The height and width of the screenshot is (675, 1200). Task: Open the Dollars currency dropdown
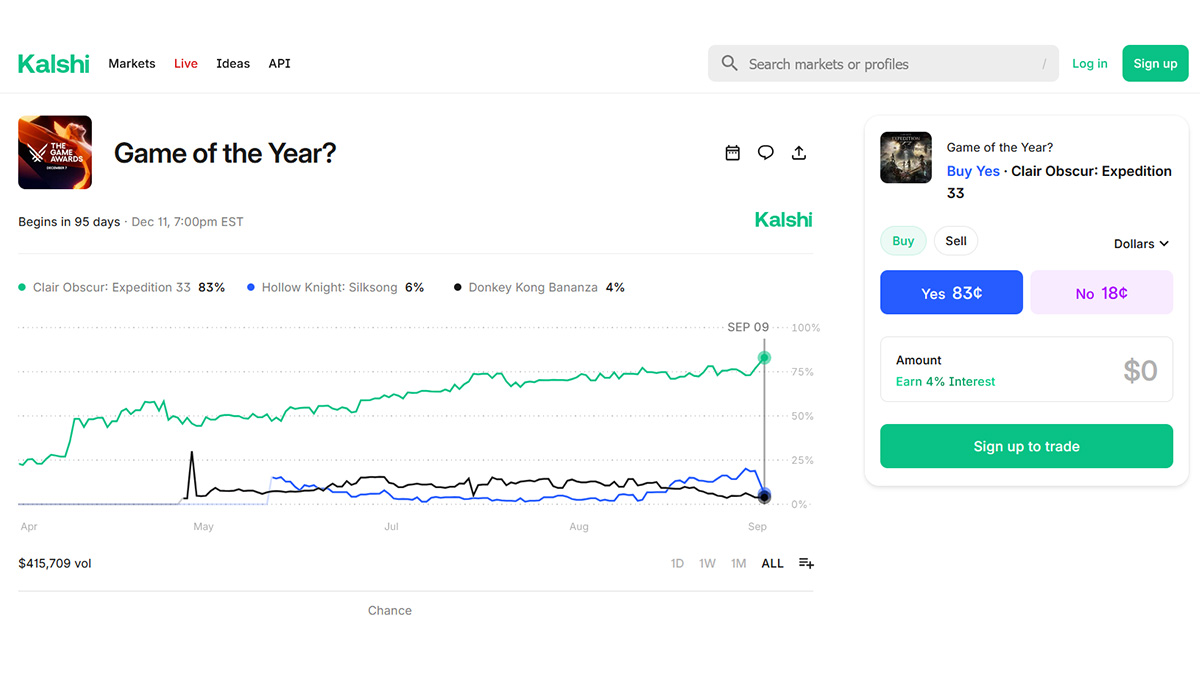tap(1140, 243)
